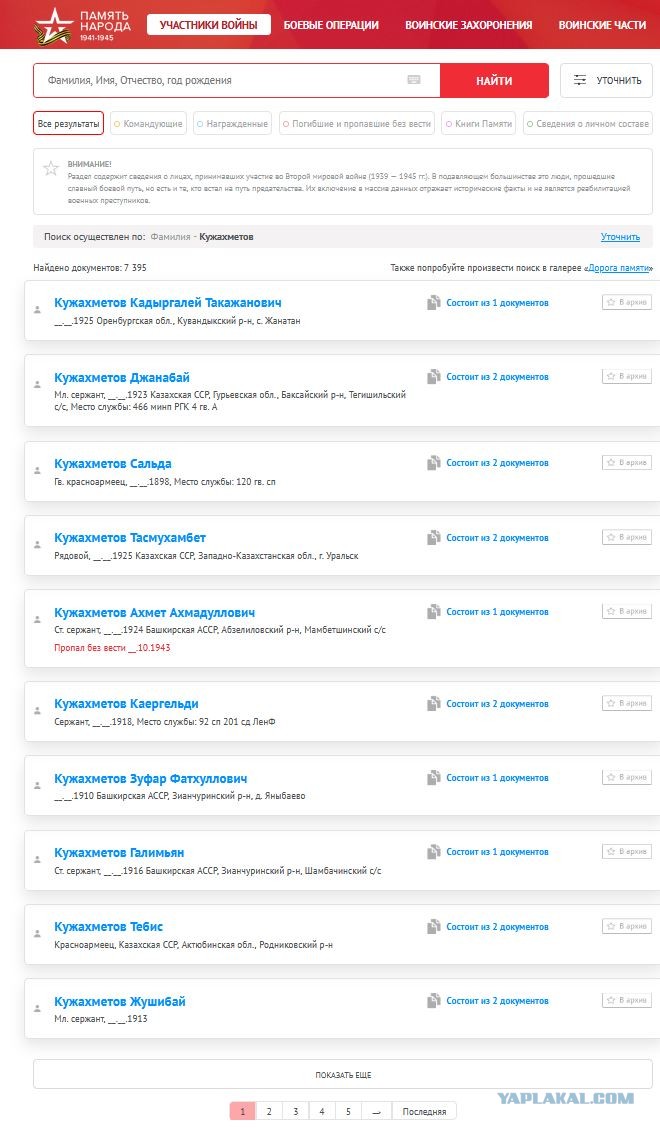Select the Книги Памяти filter
Image resolution: width=660 pixels, height=1128 pixels.
[x=479, y=124]
